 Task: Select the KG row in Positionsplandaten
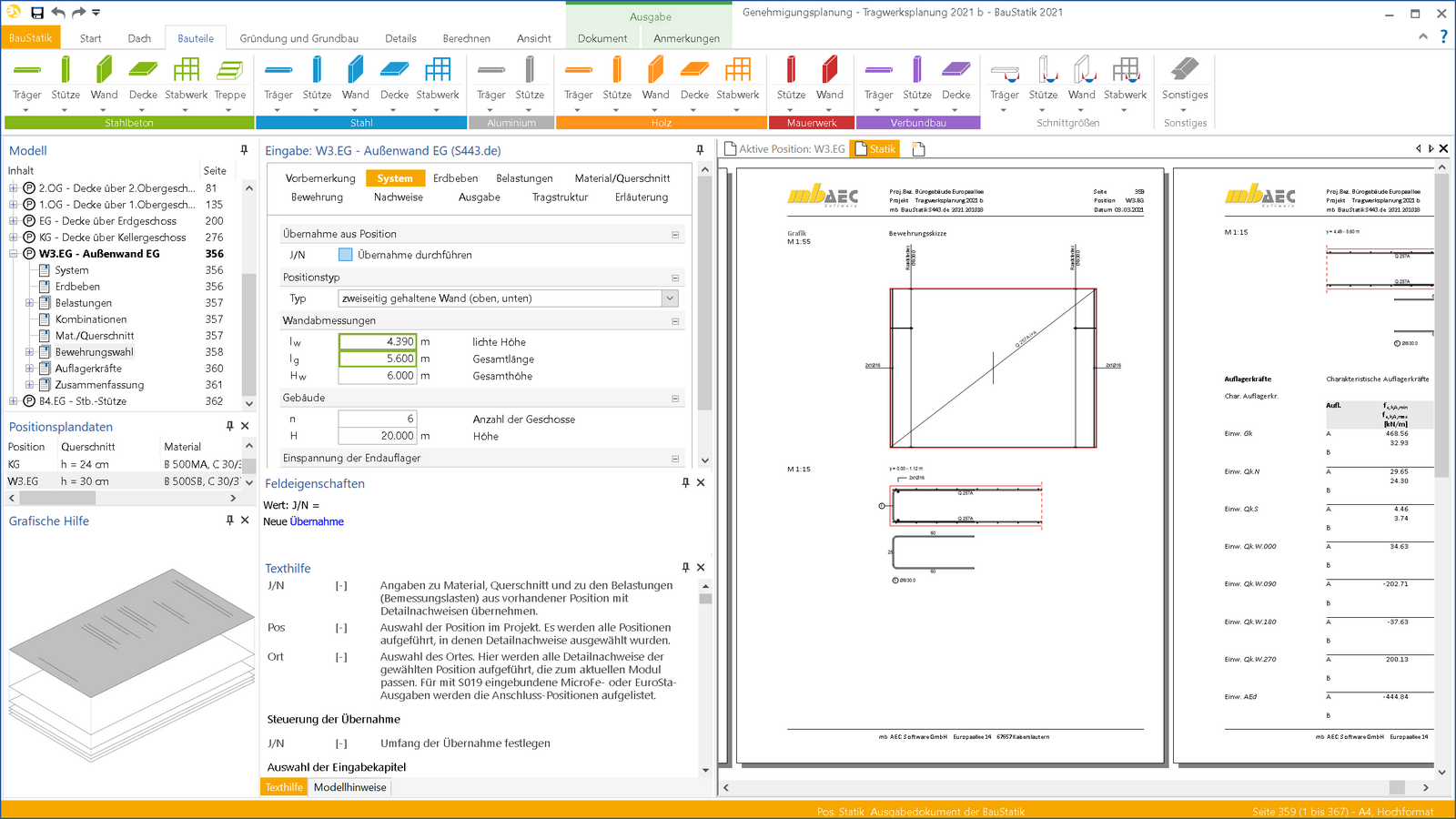124,464
